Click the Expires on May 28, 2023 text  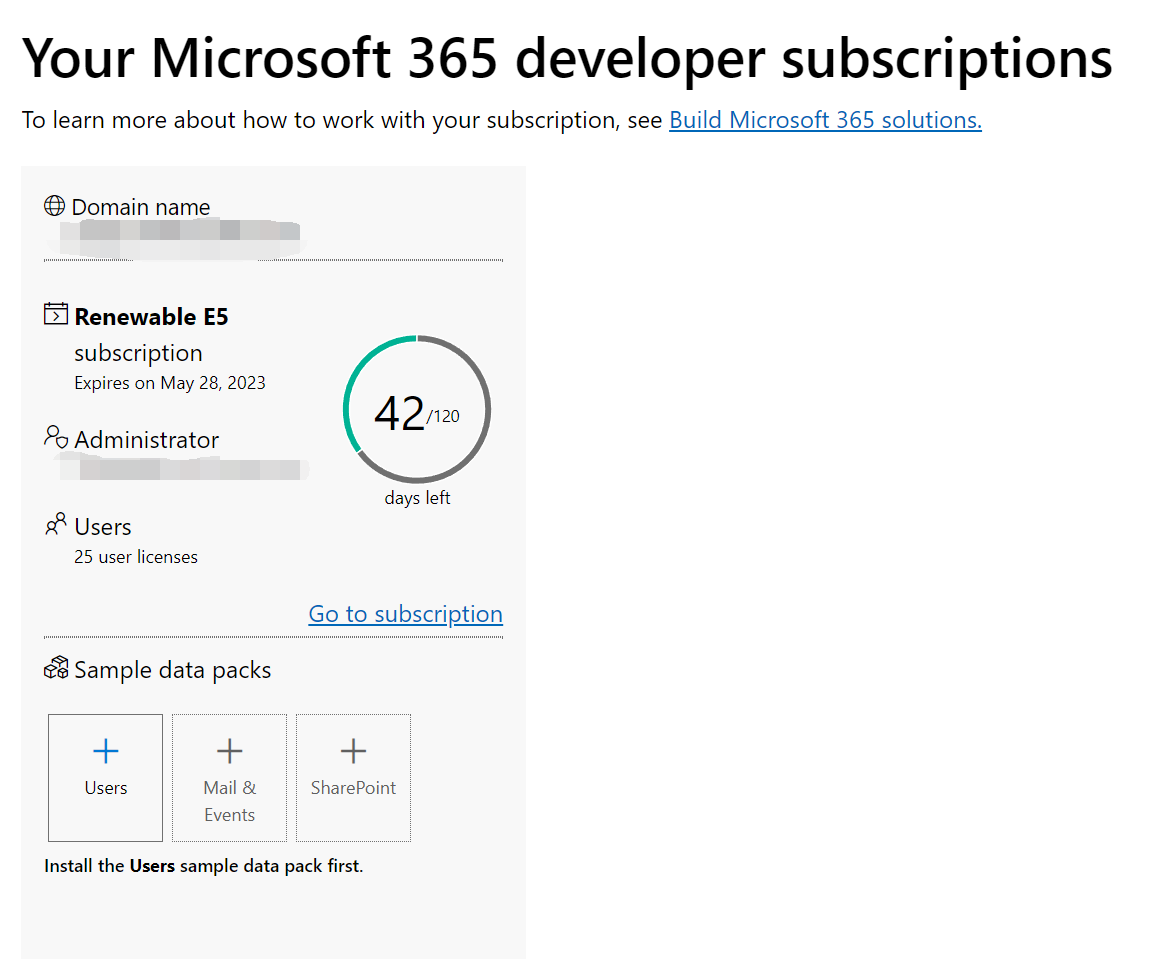click(170, 383)
